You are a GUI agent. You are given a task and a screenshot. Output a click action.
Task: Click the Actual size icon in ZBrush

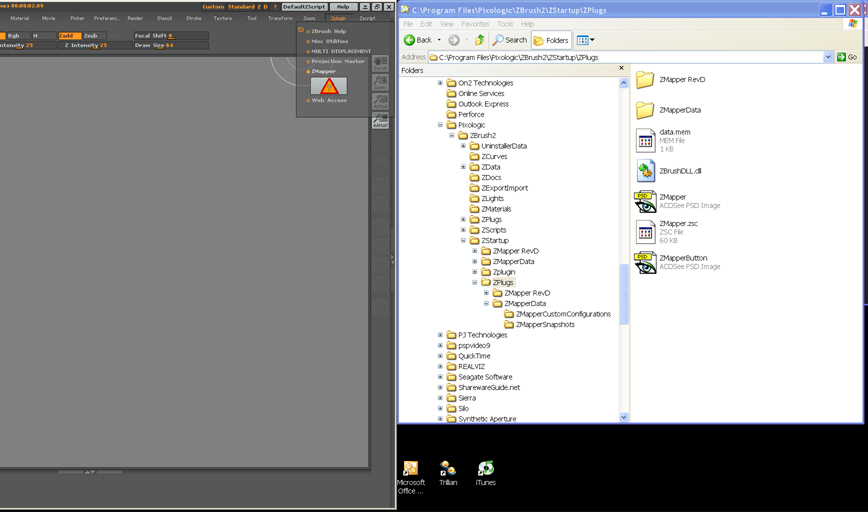pos(380,101)
